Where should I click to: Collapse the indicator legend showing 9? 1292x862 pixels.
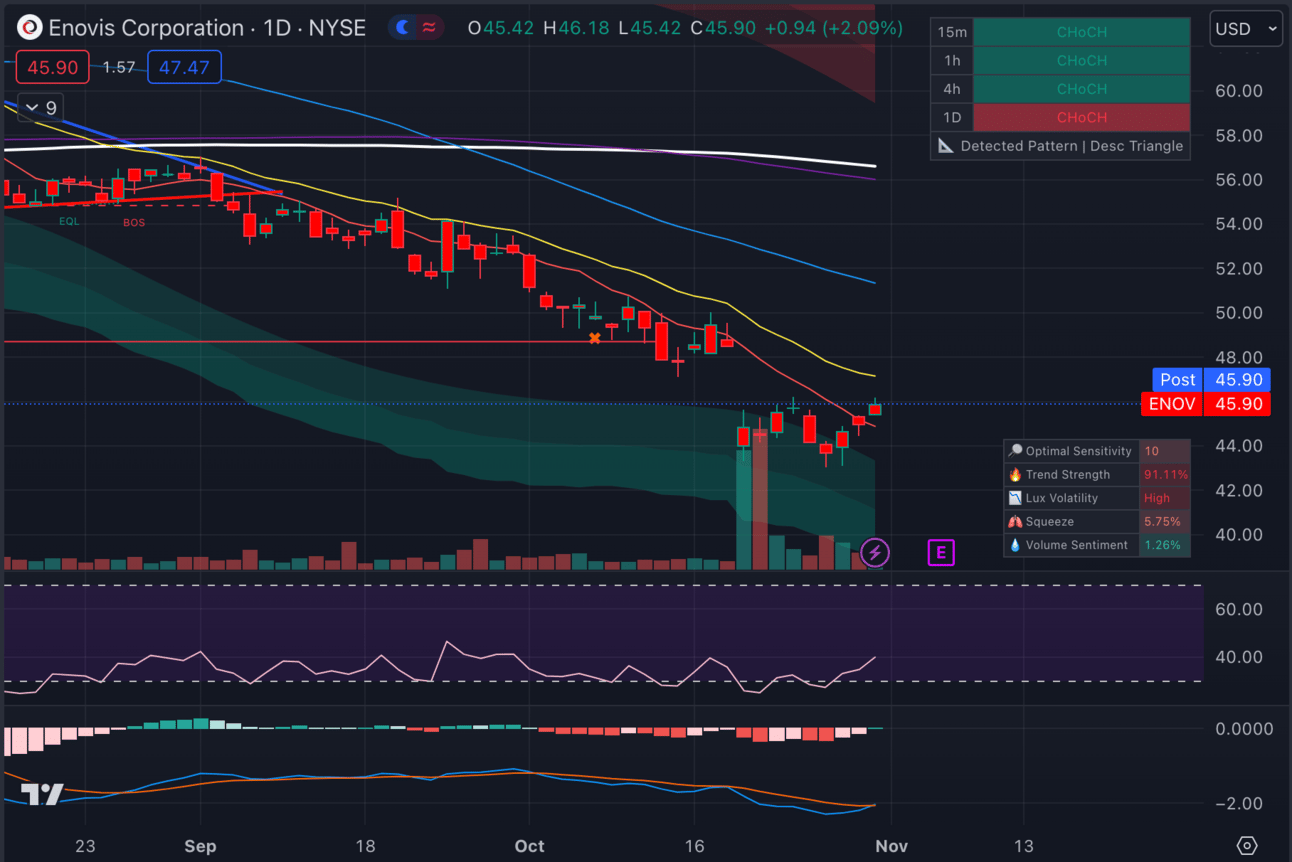pyautogui.click(x=41, y=107)
